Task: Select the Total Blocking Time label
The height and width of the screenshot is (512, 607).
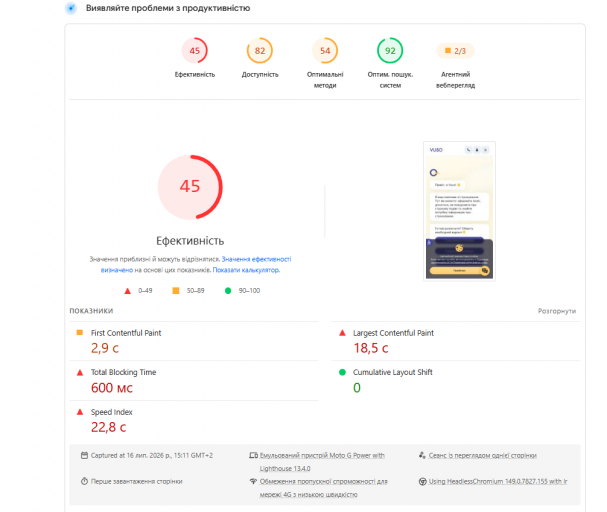Action: coord(123,372)
